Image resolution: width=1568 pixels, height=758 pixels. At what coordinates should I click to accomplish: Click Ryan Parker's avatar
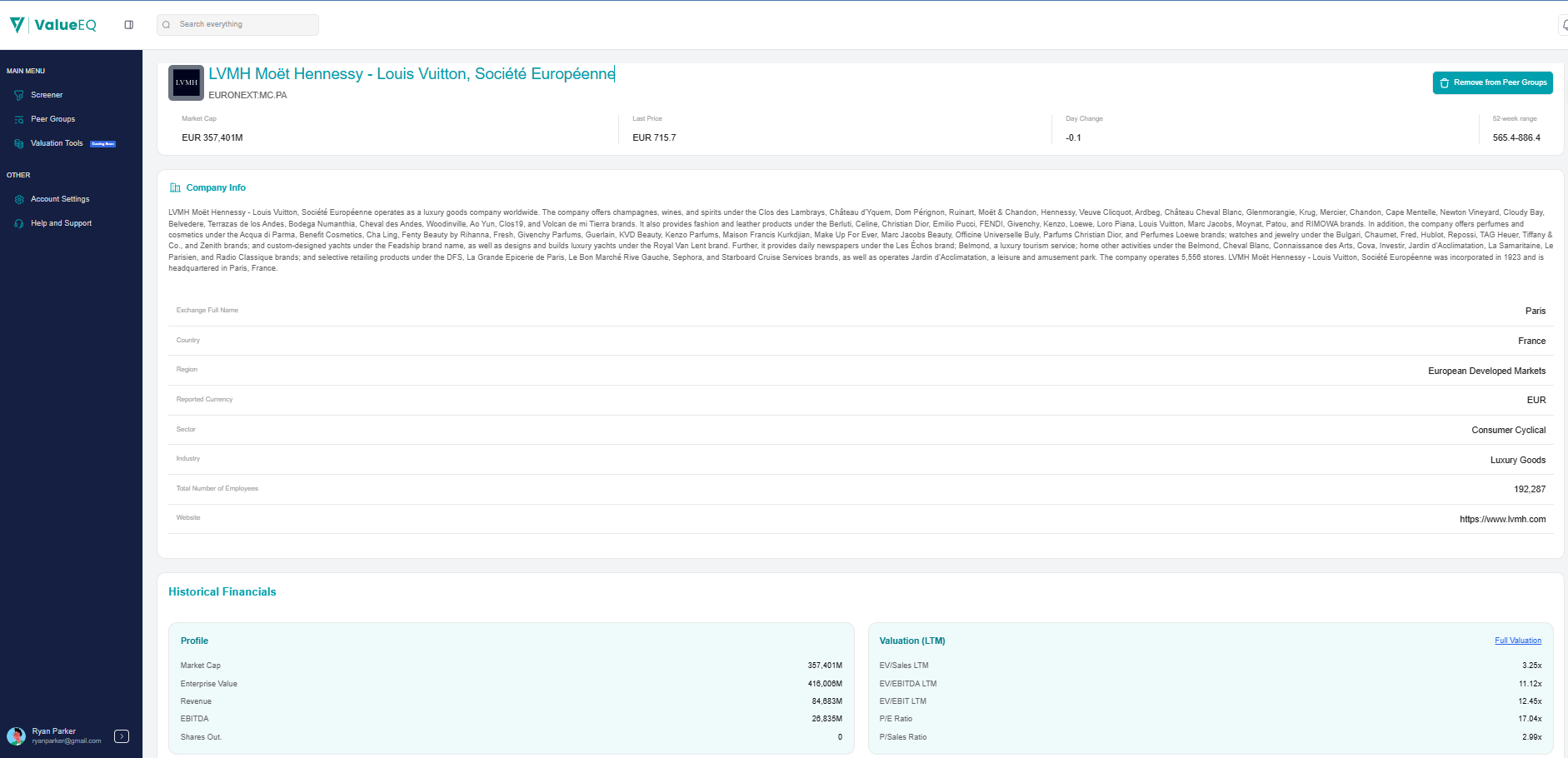coord(17,736)
